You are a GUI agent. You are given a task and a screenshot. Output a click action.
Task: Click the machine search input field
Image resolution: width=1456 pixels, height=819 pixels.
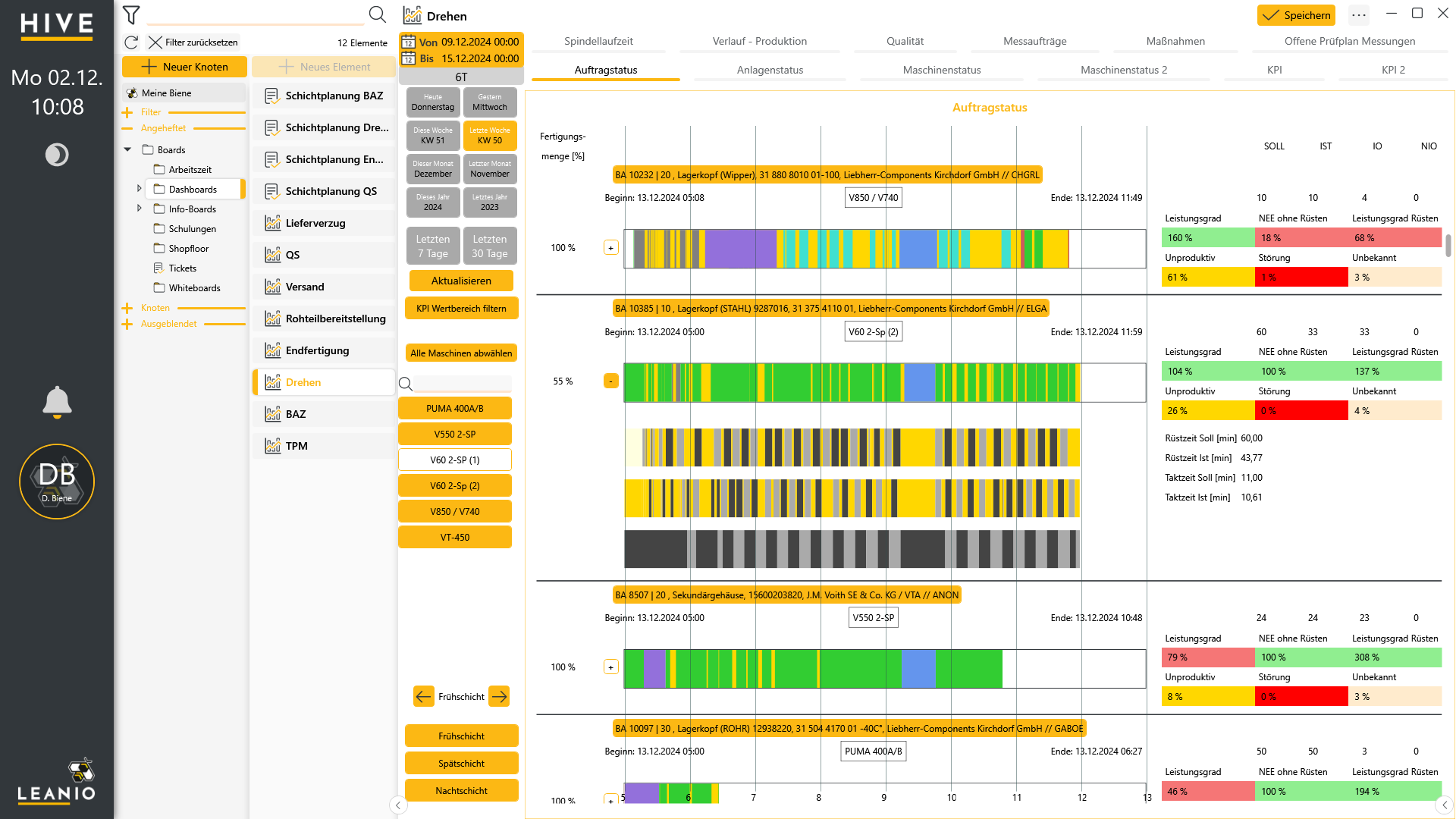coord(463,384)
